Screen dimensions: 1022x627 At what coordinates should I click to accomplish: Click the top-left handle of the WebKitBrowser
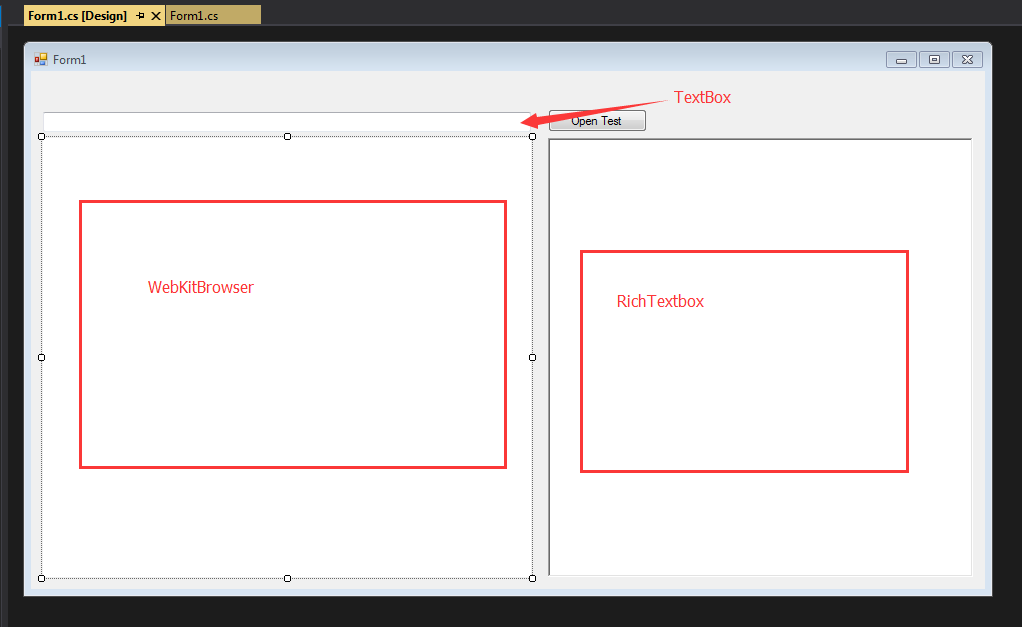(42, 136)
